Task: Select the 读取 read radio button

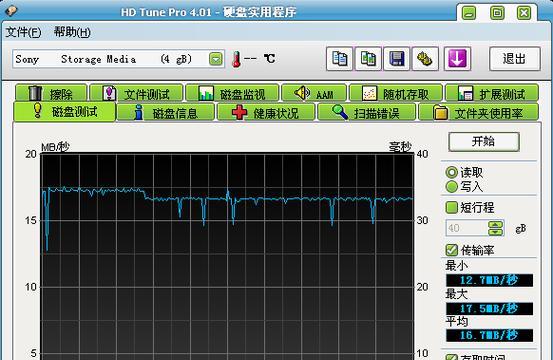Action: click(x=451, y=172)
